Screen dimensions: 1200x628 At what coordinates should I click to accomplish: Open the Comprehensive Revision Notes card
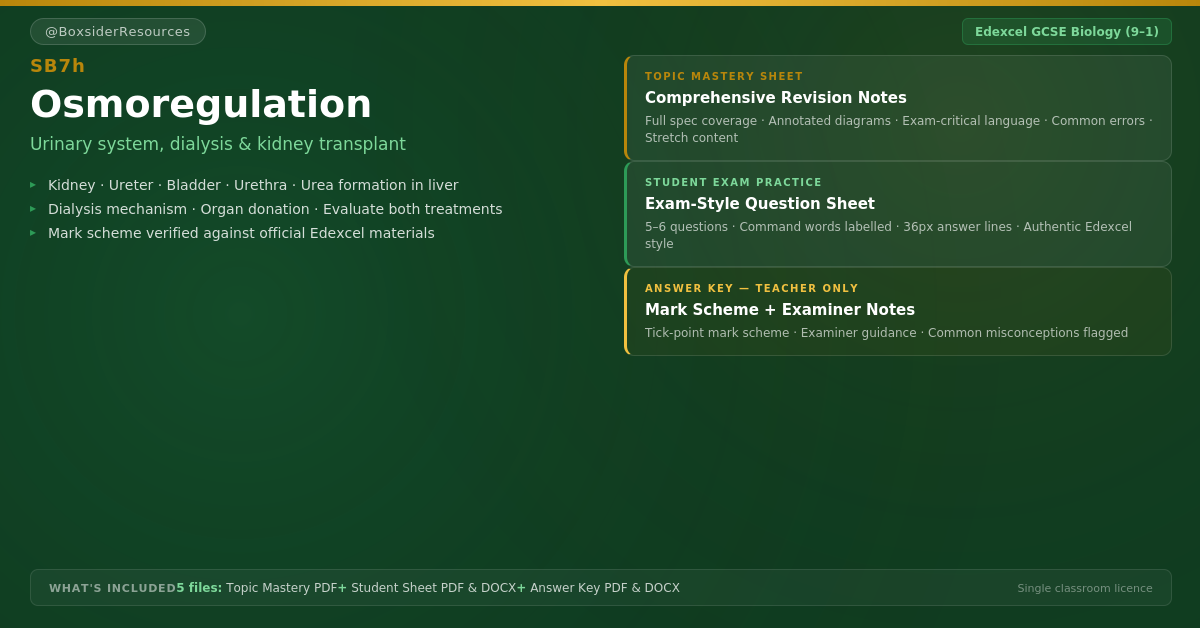click(898, 108)
